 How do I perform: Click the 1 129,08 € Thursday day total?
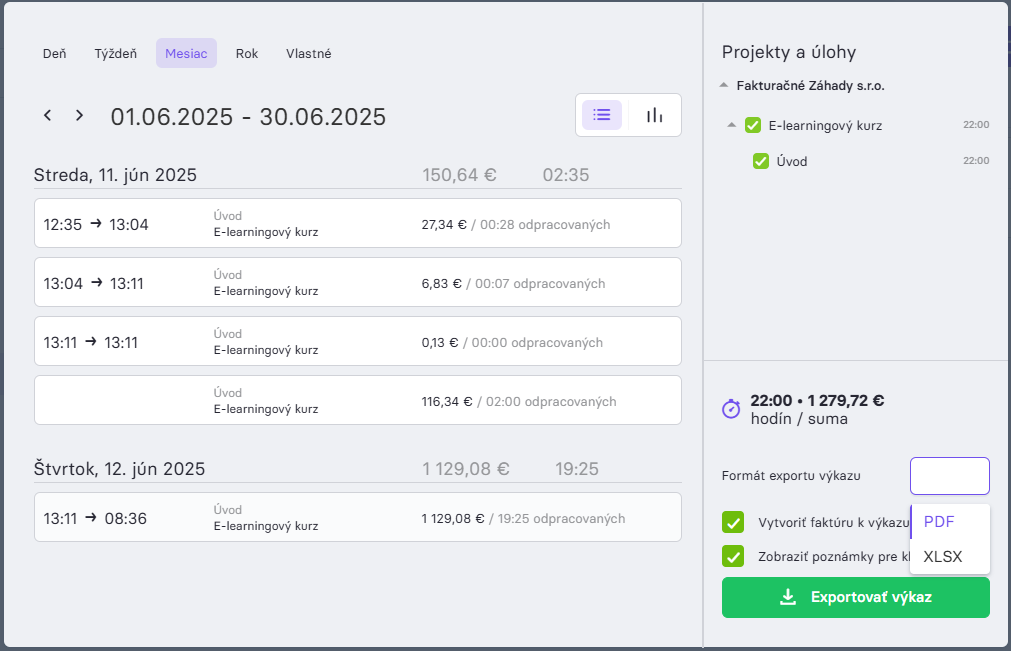tap(466, 469)
